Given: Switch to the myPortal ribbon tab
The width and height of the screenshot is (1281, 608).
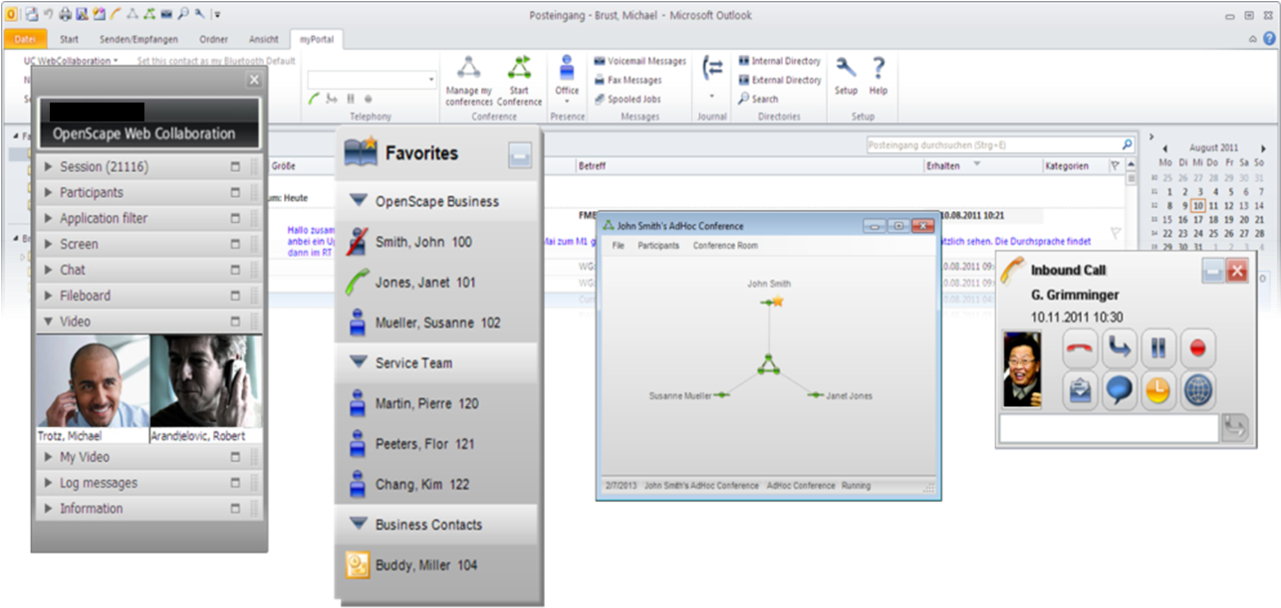Looking at the screenshot, I should (x=318, y=39).
